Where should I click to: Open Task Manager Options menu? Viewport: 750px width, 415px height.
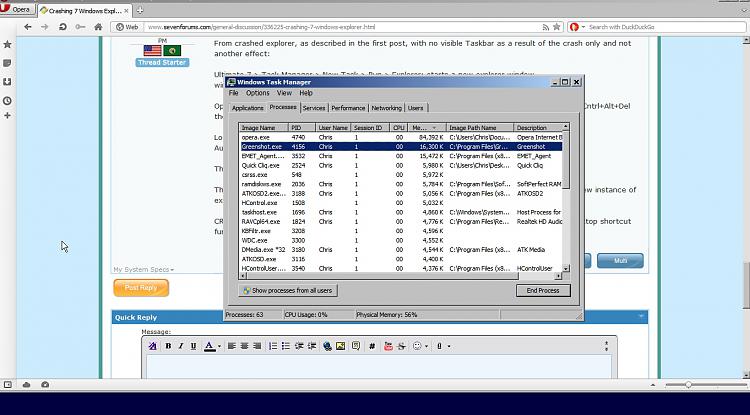(x=258, y=93)
